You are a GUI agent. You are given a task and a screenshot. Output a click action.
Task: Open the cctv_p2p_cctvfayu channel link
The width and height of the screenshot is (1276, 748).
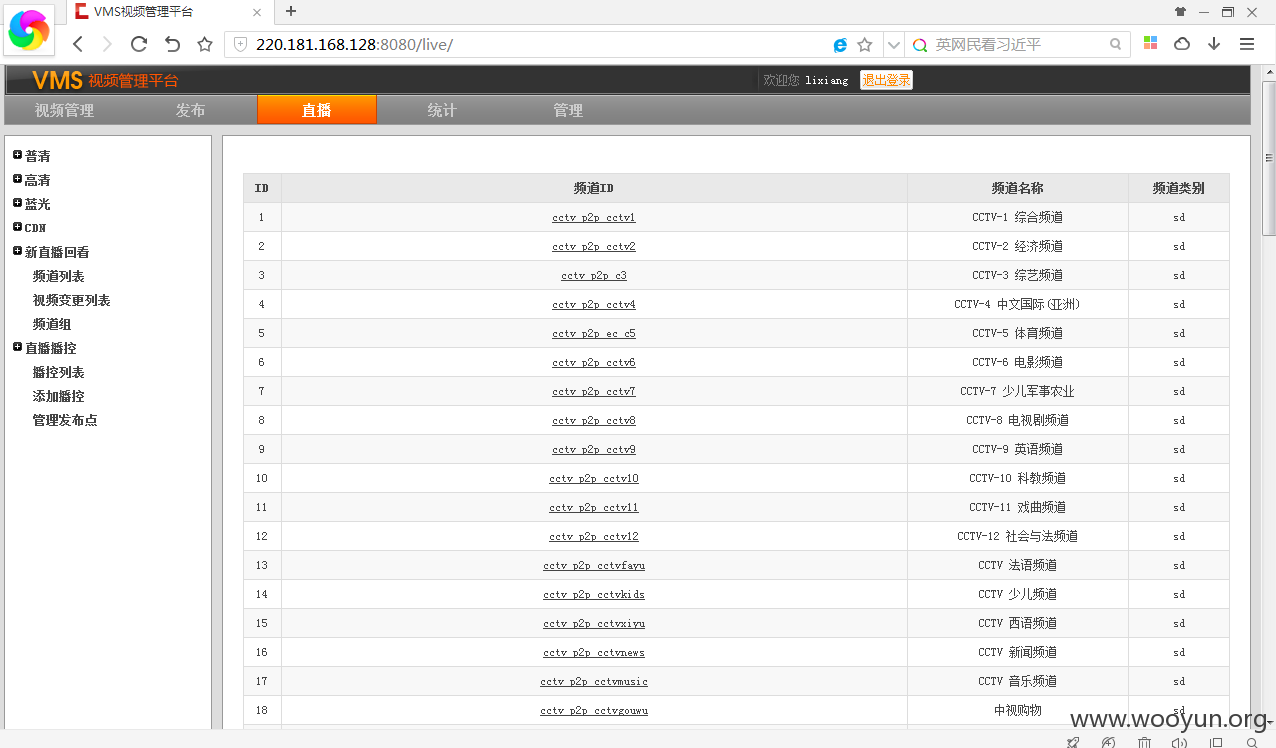point(594,565)
